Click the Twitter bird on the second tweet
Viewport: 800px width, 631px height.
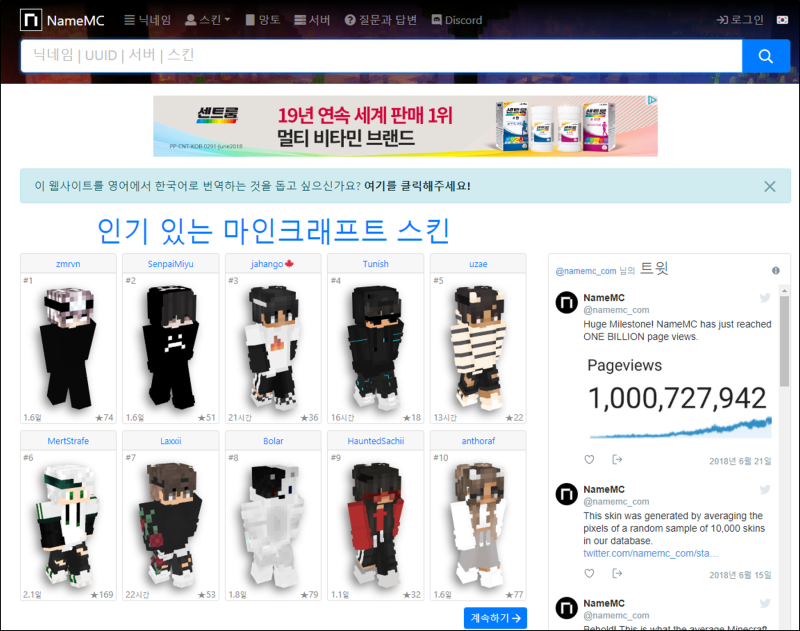coord(765,490)
